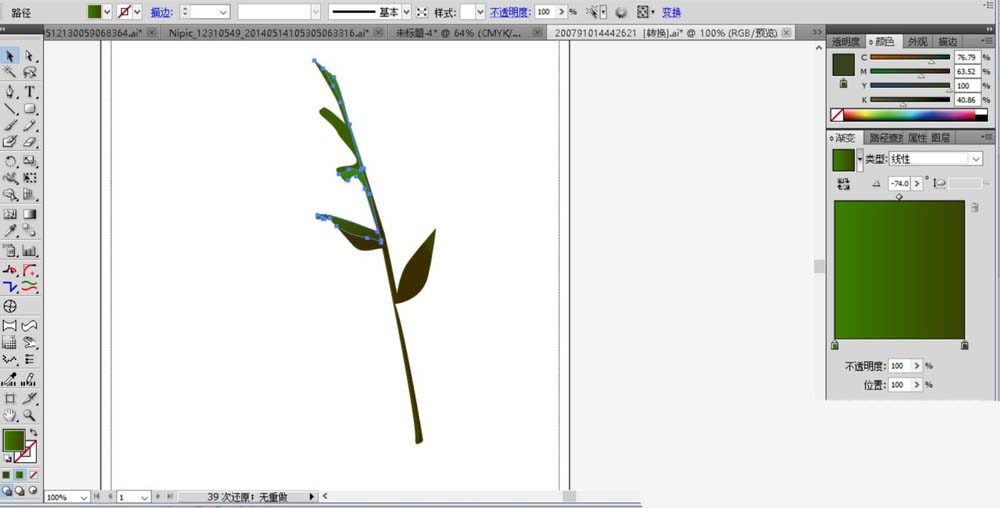The width and height of the screenshot is (1000, 508).
Task: Select the Rounded Rectangle shape tool
Action: tap(29, 109)
